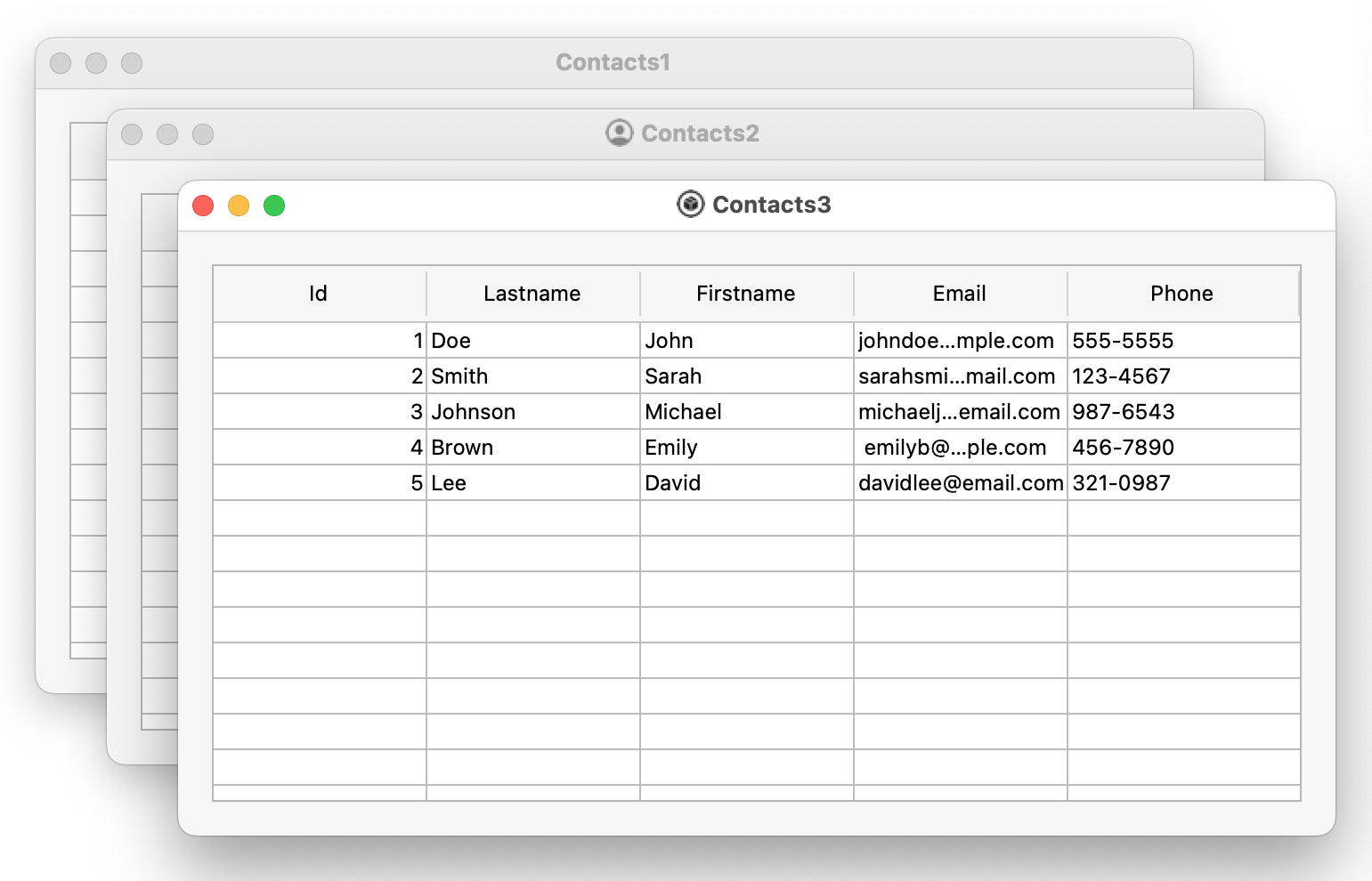This screenshot has width=1372, height=881.
Task: Activate the Contacts2 window by its title
Action: tap(700, 133)
